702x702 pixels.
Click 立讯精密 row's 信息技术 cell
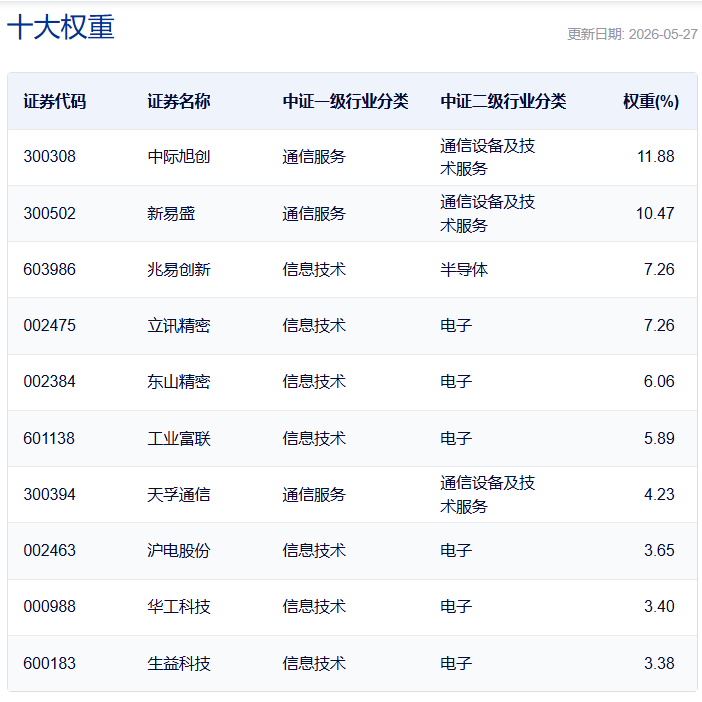click(x=314, y=325)
